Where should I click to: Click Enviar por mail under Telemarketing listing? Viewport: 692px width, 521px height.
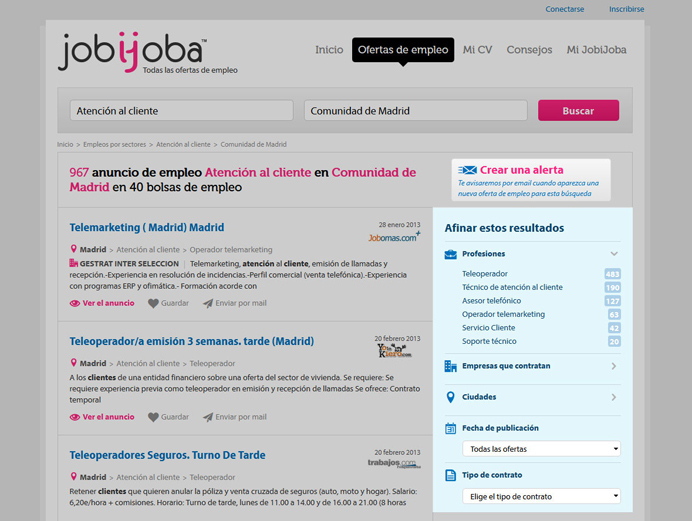[x=241, y=304]
